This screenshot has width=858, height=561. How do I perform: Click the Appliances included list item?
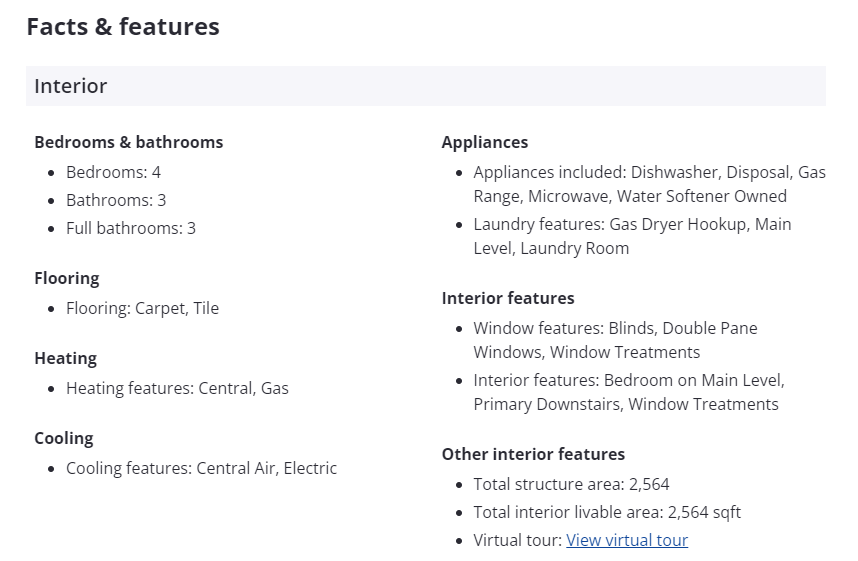[x=649, y=184]
